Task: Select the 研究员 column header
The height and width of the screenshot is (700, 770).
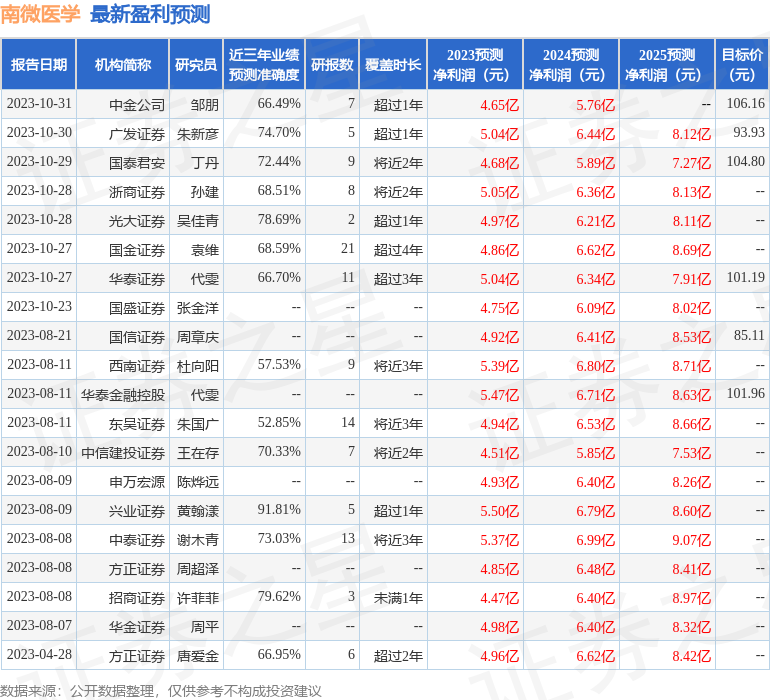Action: tap(196, 64)
